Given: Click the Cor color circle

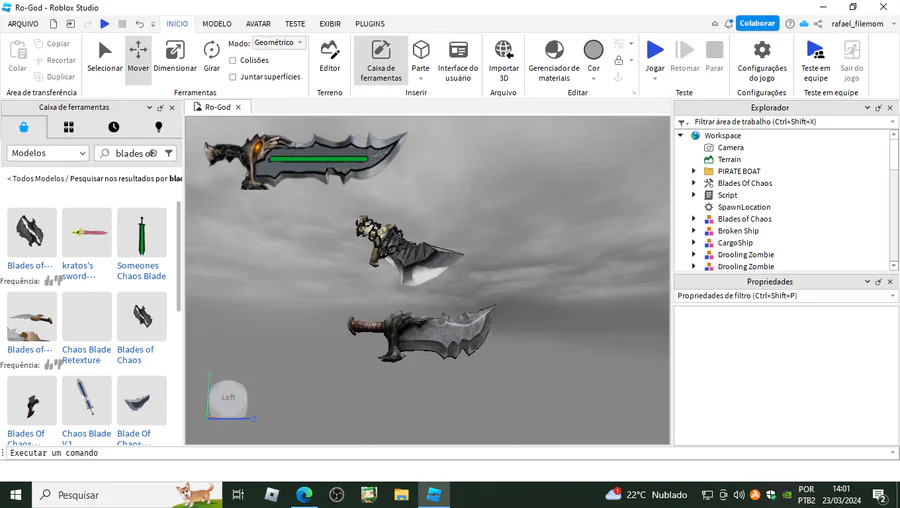Looking at the screenshot, I should coord(593,50).
